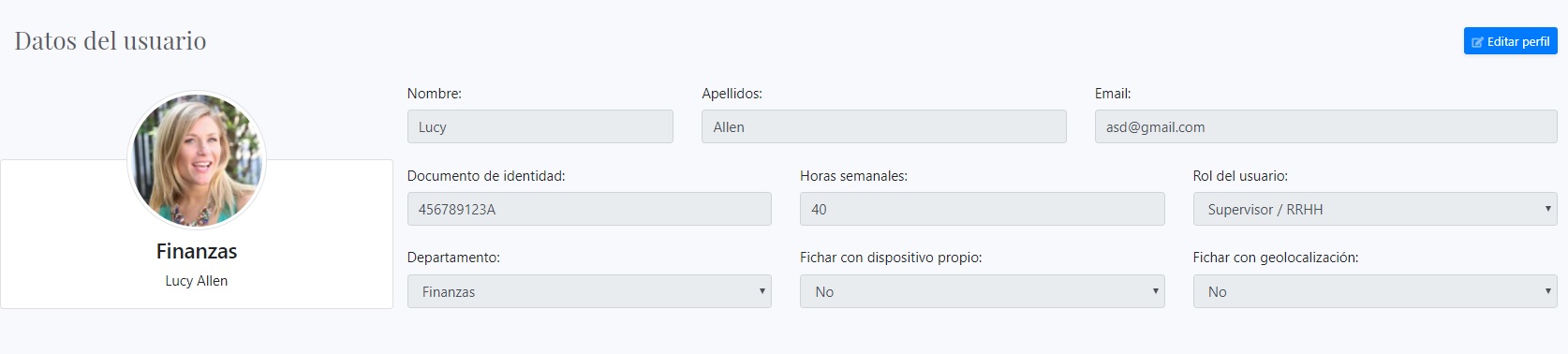This screenshot has height=354, width=1568.
Task: Click the Finanzas heading on profile card
Action: coord(197,251)
